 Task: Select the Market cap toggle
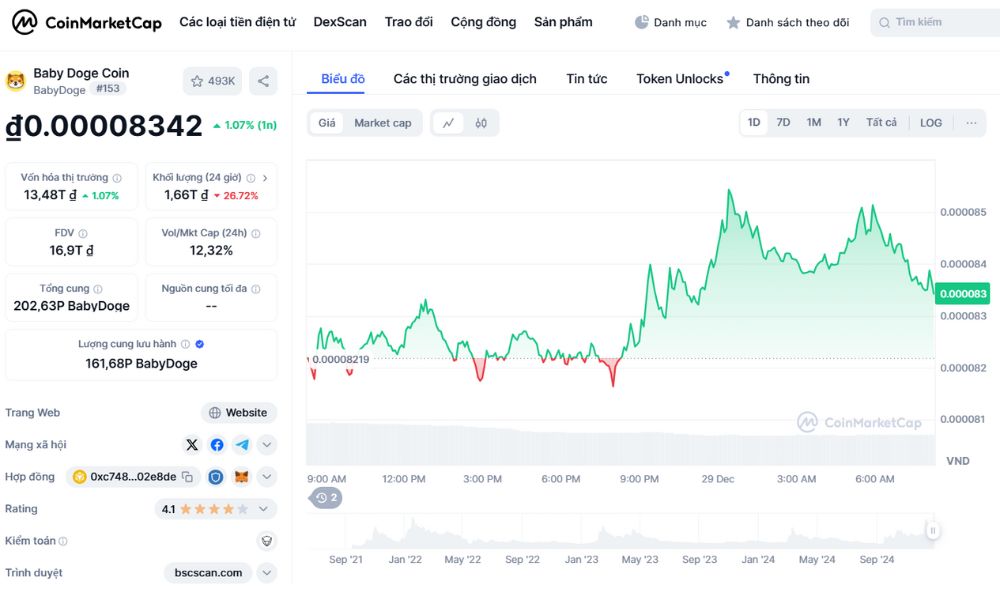click(x=383, y=123)
